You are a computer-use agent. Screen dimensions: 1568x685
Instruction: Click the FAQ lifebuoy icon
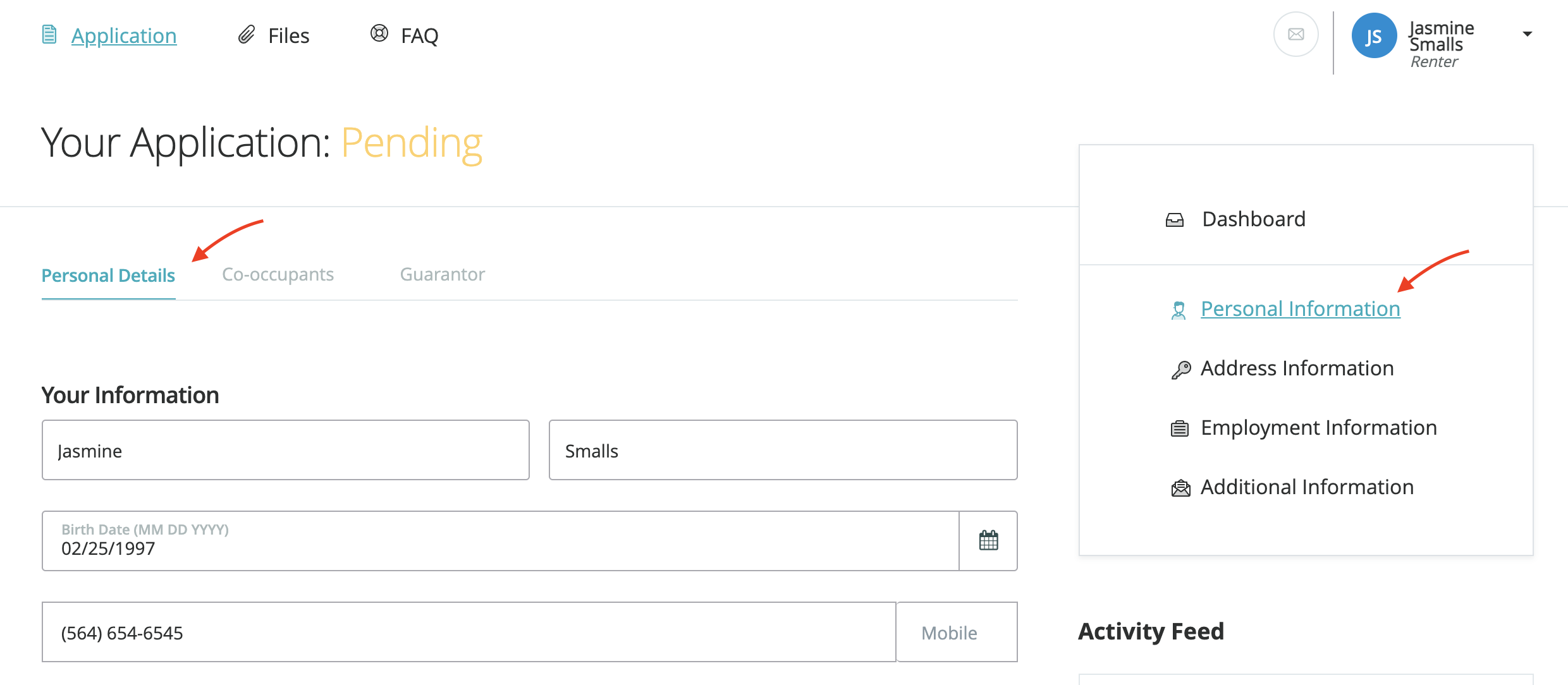(379, 33)
